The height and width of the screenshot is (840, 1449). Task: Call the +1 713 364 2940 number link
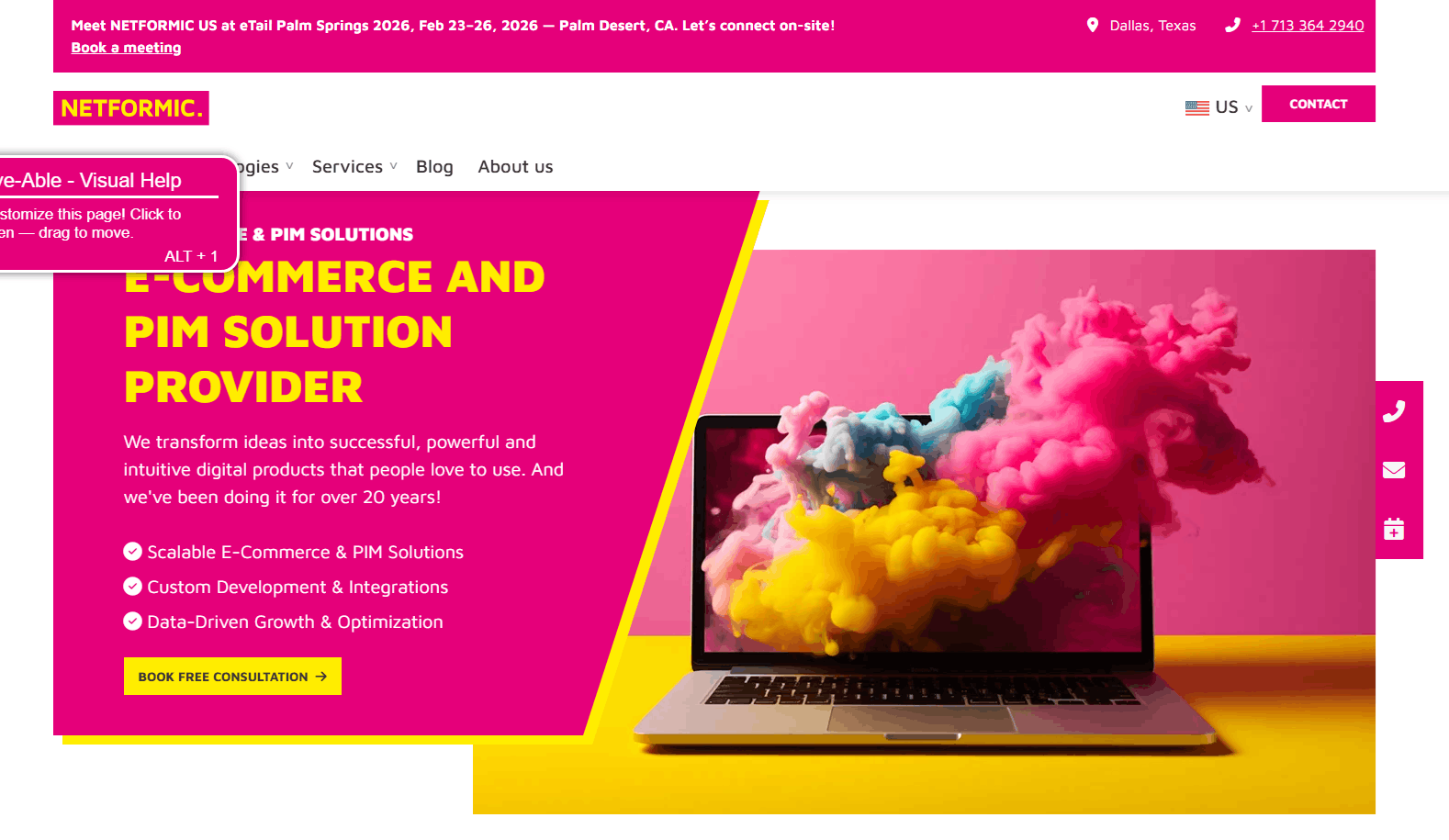(1308, 26)
